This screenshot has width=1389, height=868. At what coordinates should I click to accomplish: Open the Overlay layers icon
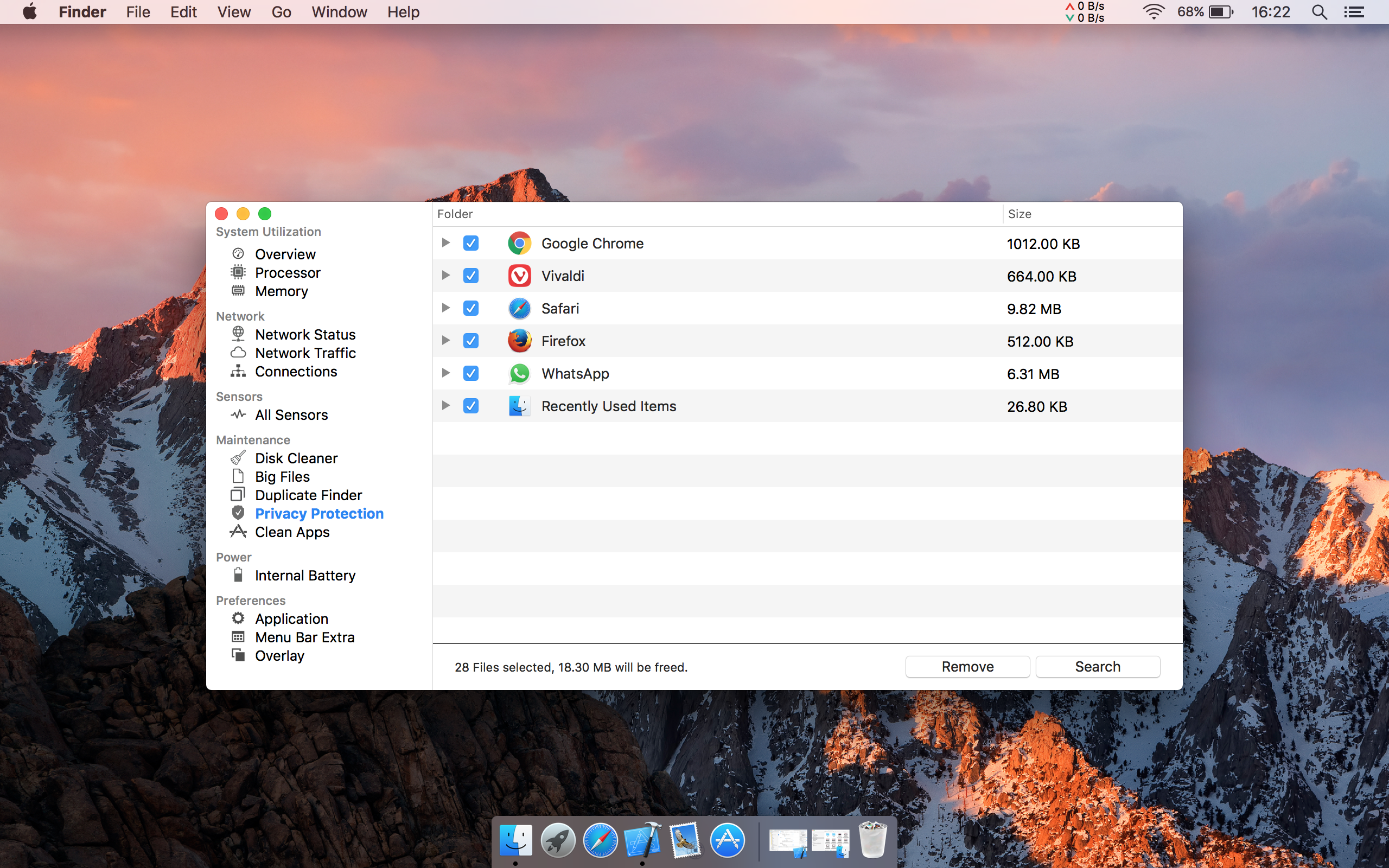(x=238, y=655)
